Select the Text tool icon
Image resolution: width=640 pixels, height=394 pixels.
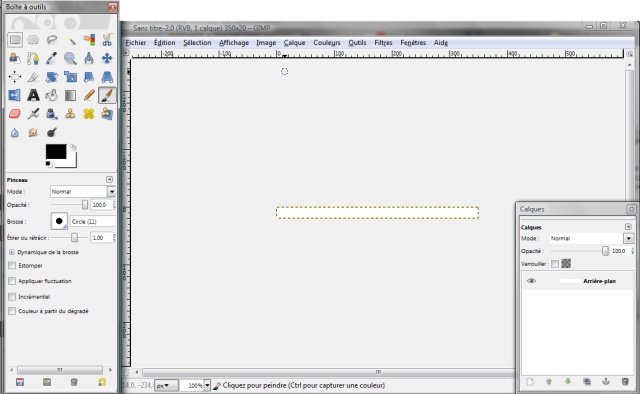click(x=33, y=96)
